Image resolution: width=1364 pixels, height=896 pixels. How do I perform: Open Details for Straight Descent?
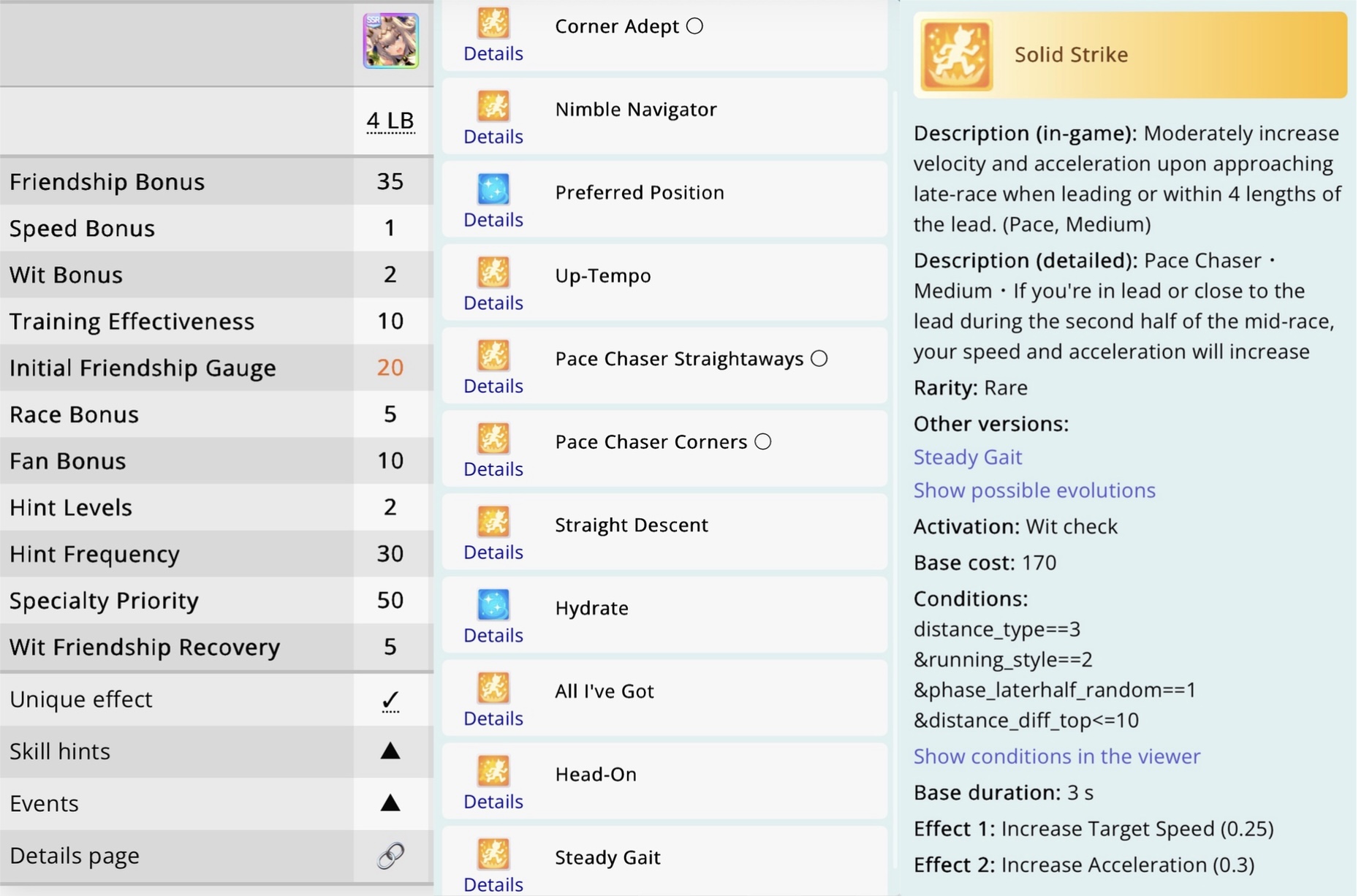tap(493, 553)
